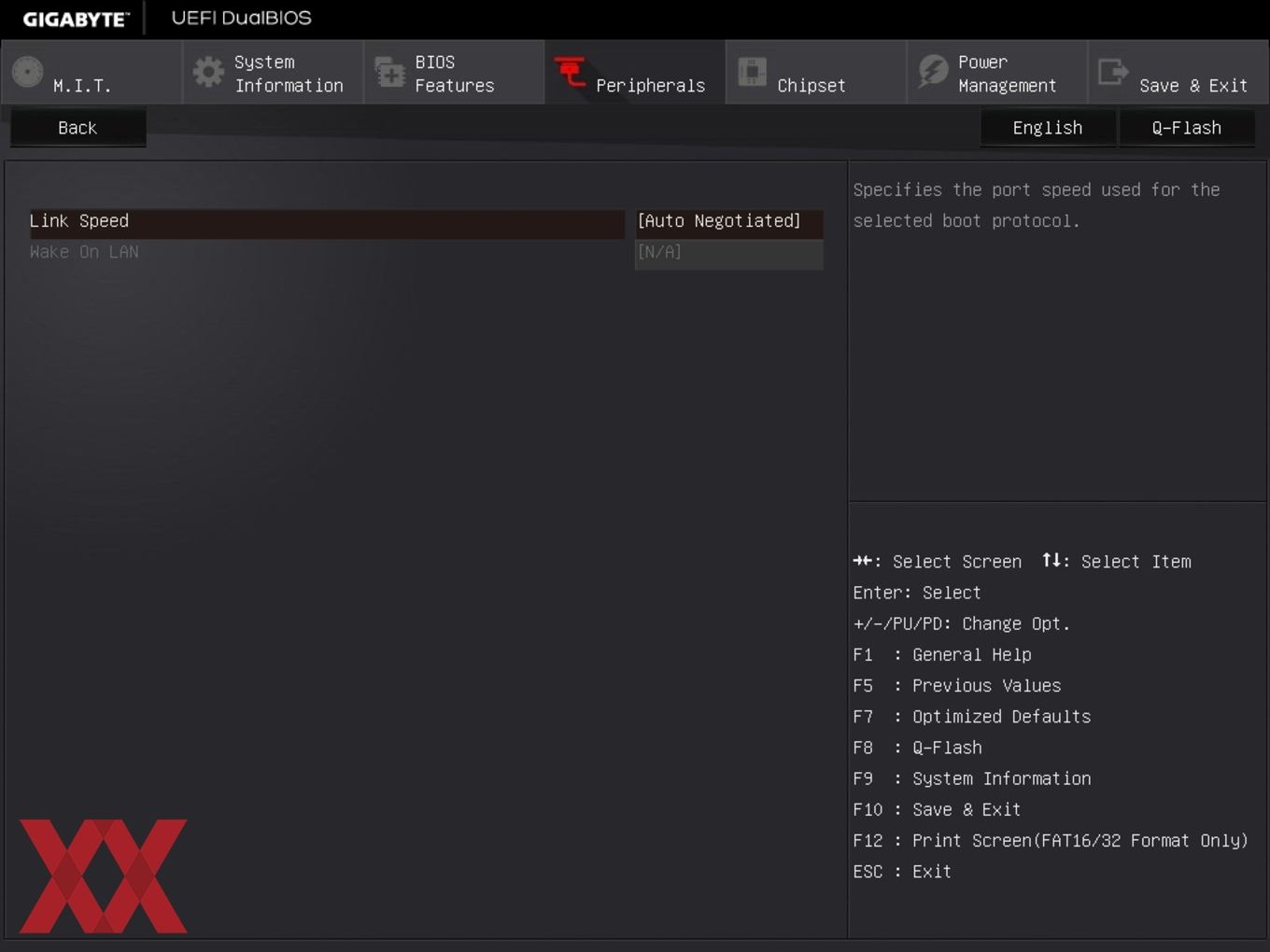Switch to System Information tab
The image size is (1270, 952).
pos(273,72)
